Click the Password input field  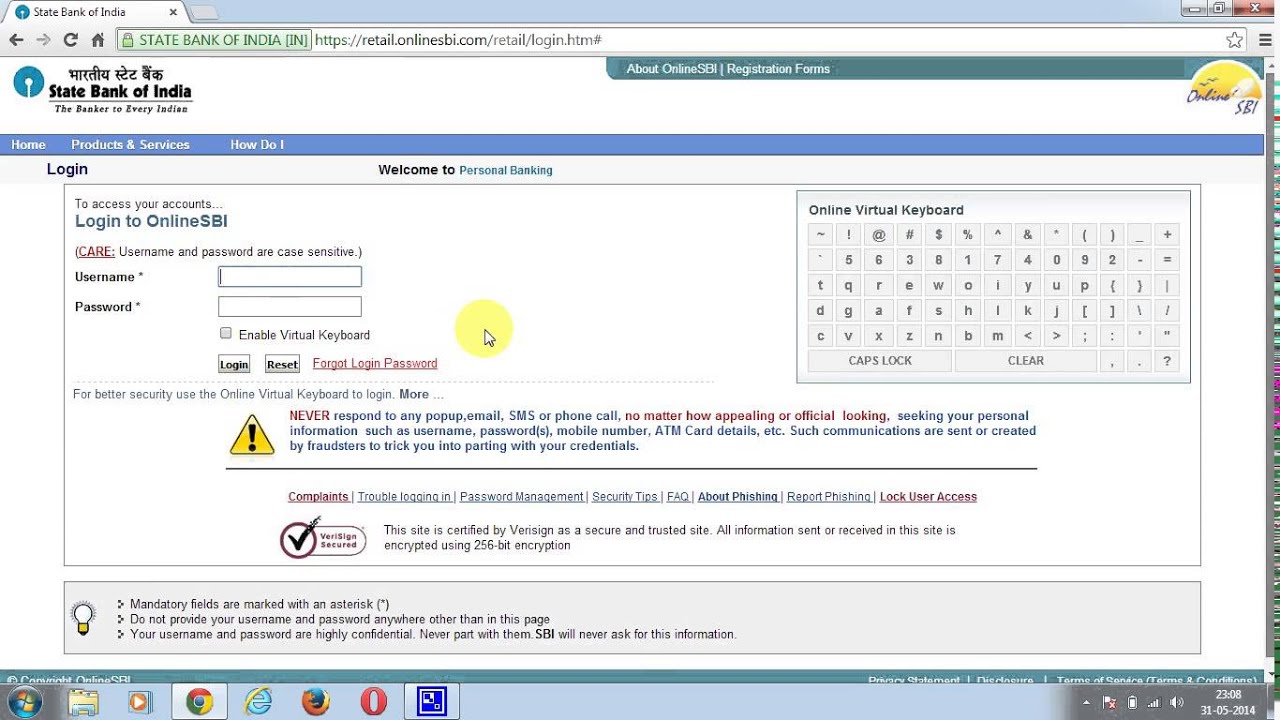click(x=290, y=307)
